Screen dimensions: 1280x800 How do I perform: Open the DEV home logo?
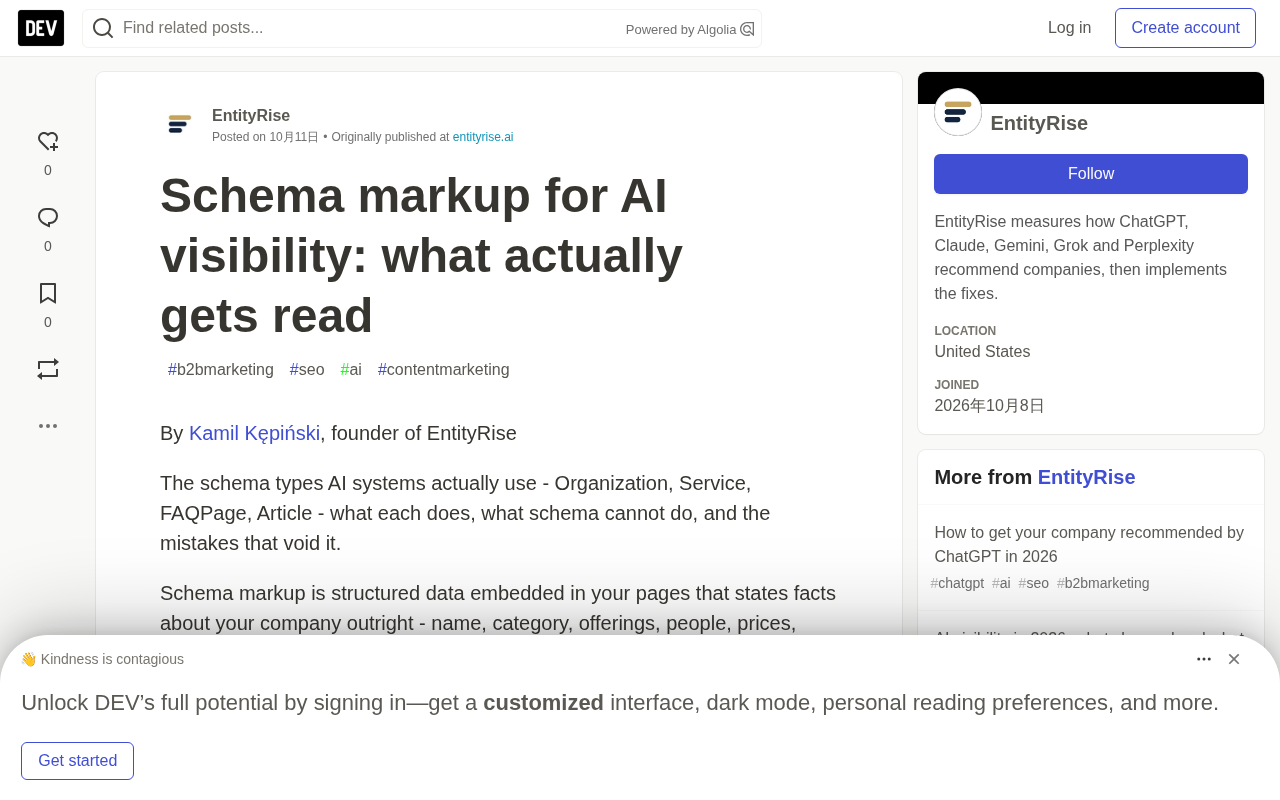tap(41, 28)
